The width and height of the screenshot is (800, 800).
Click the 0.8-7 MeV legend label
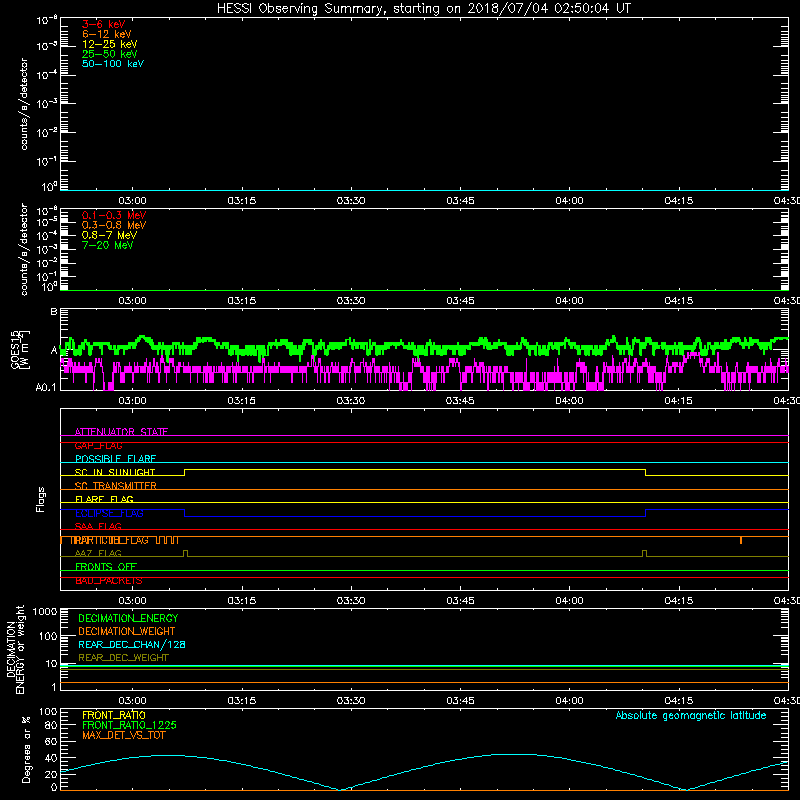[109, 235]
